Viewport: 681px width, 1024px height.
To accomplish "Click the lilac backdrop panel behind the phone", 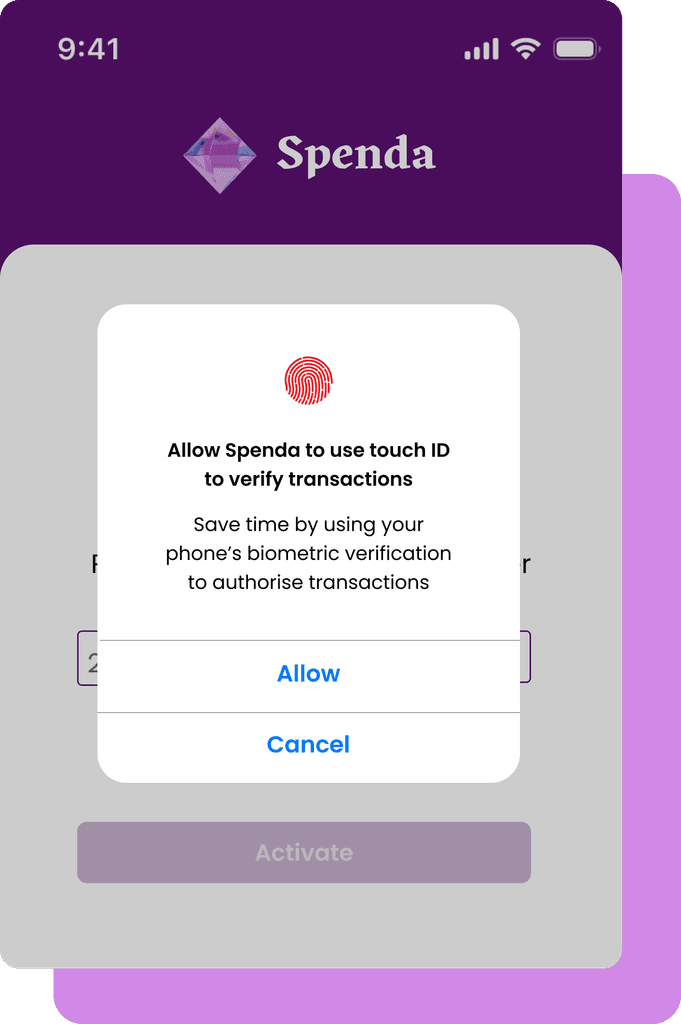I will 652,588.
